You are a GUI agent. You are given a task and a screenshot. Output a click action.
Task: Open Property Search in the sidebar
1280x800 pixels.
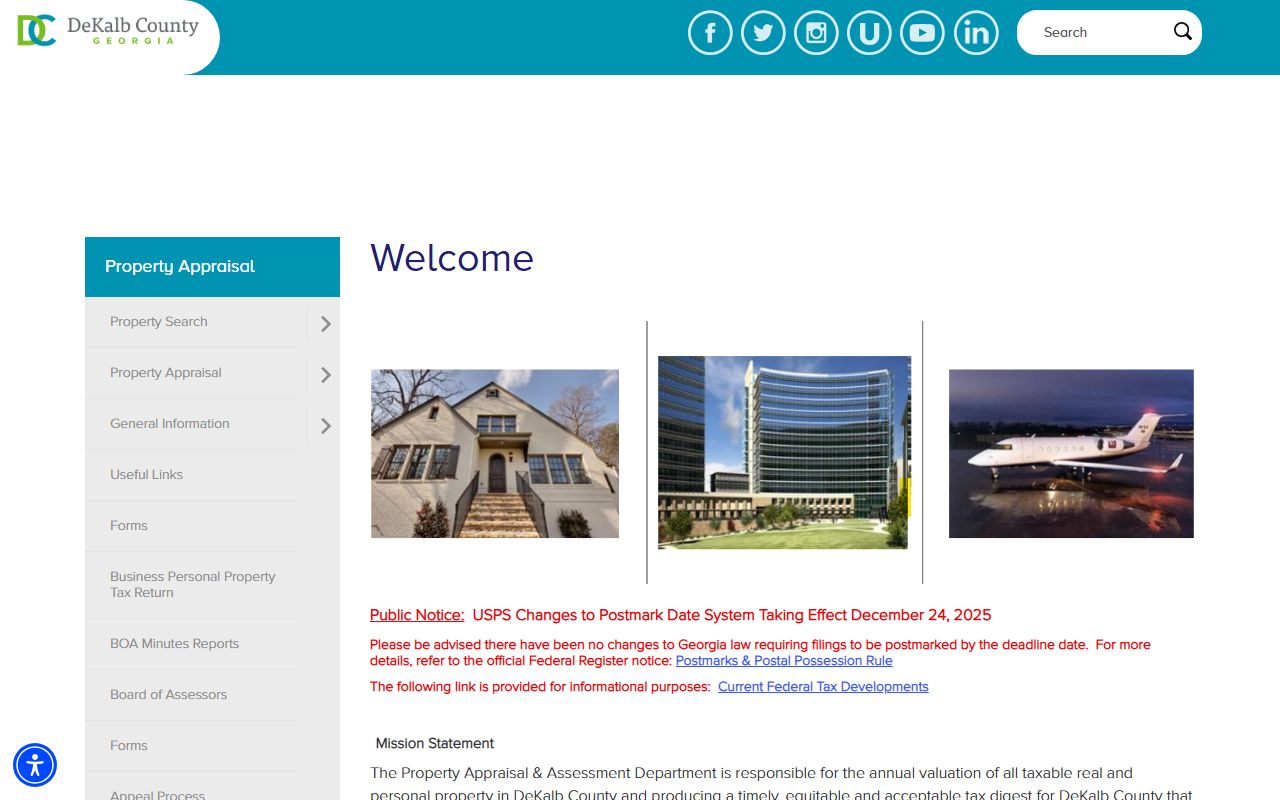159,322
